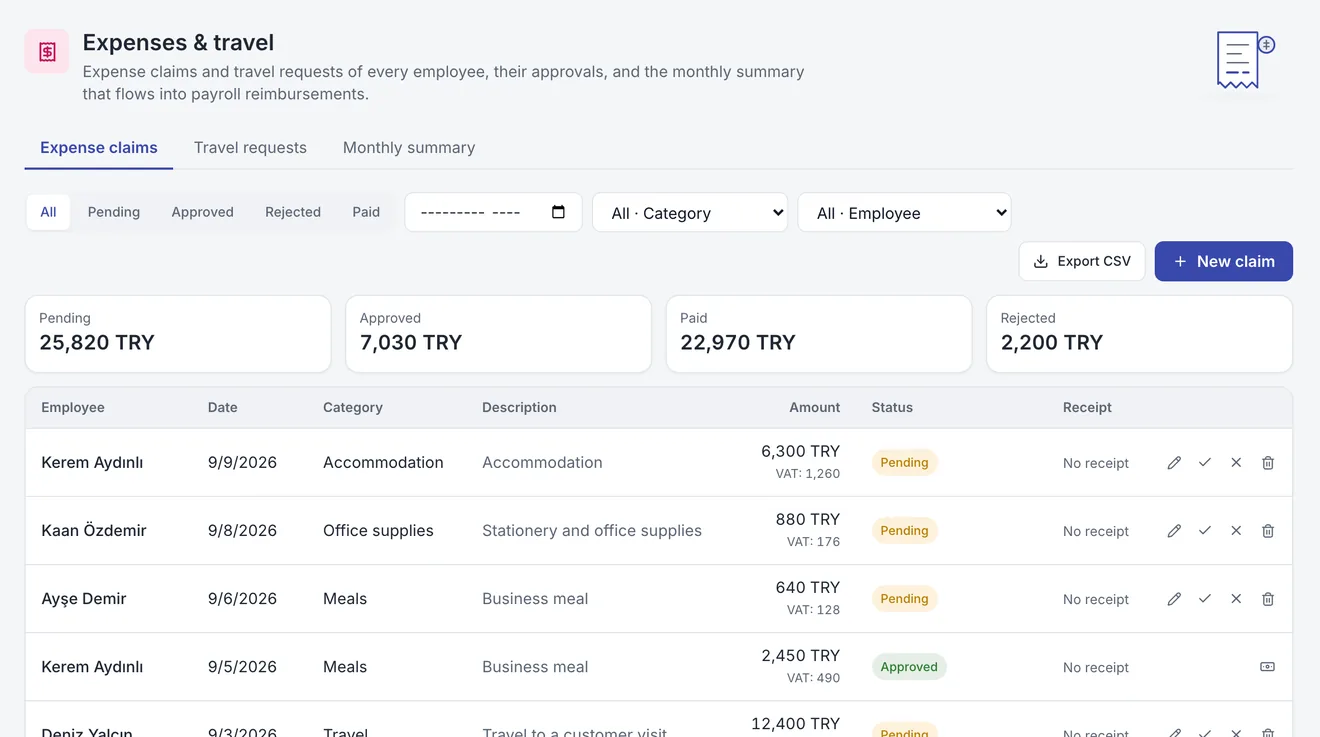The width and height of the screenshot is (1320, 737).
Task: Show All claims status filter
Action: (48, 212)
